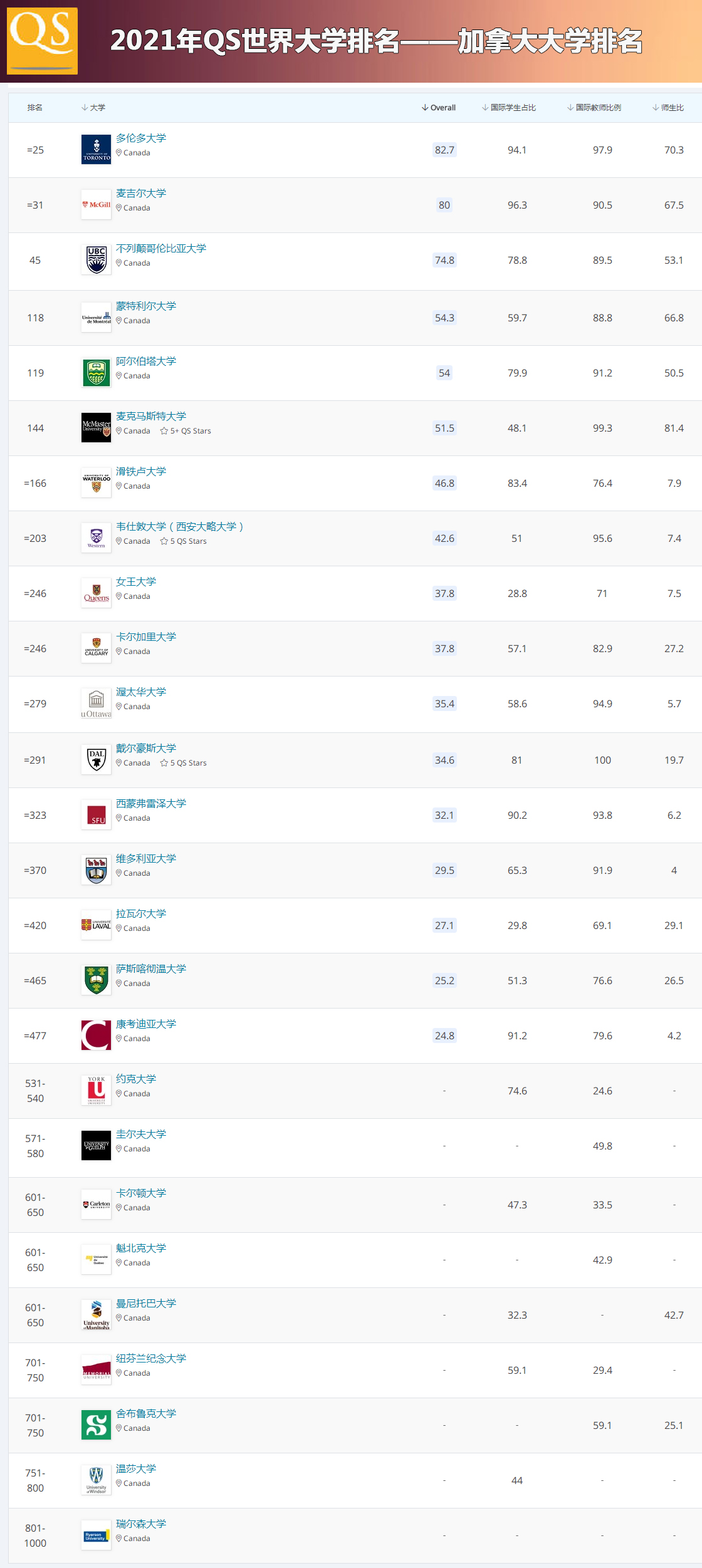Click the UBC crest logo
The image size is (702, 1568).
(x=96, y=260)
